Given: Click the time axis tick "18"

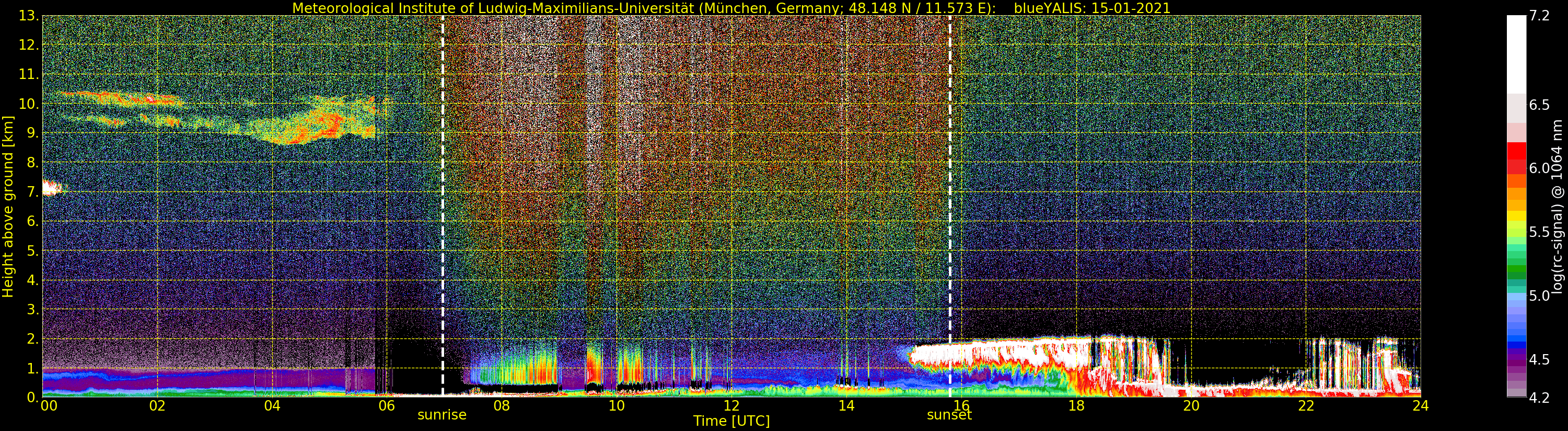Looking at the screenshot, I should coord(1076,406).
